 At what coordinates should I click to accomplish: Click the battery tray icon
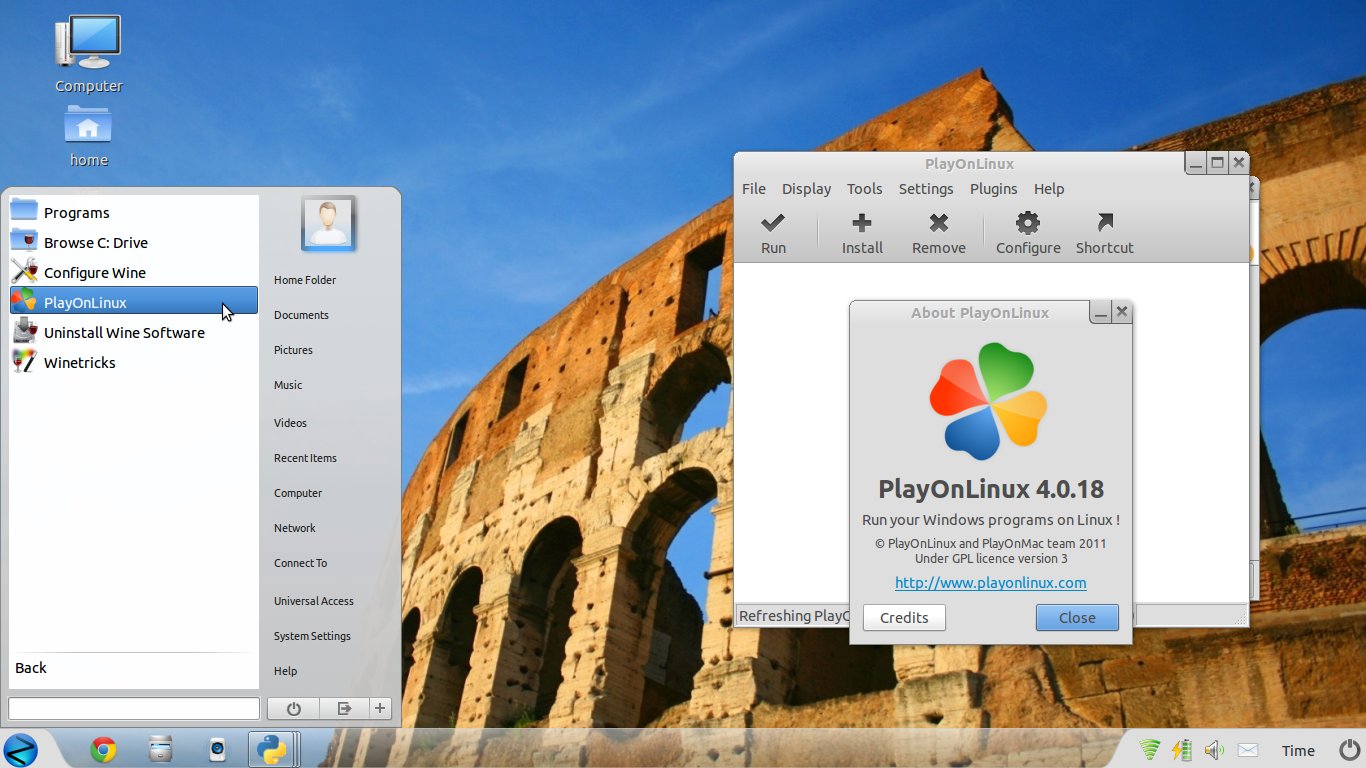1182,750
